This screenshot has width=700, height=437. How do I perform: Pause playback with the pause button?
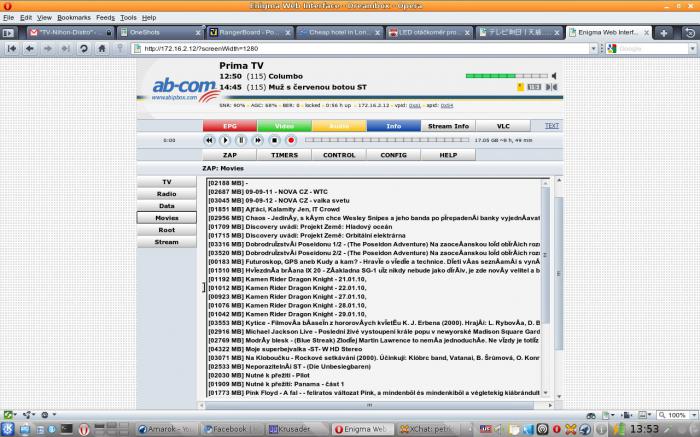point(241,140)
